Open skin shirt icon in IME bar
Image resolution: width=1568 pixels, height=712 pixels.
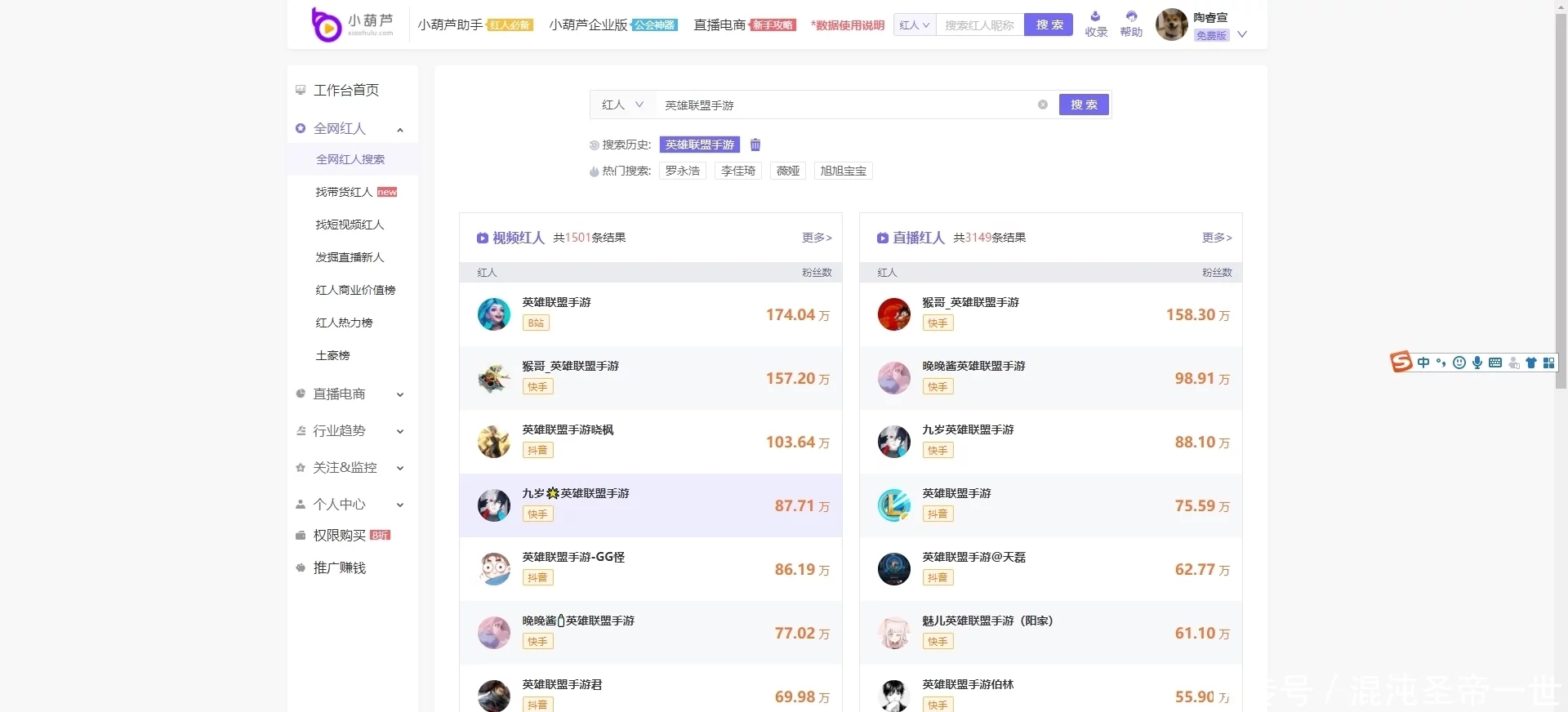[x=1531, y=363]
